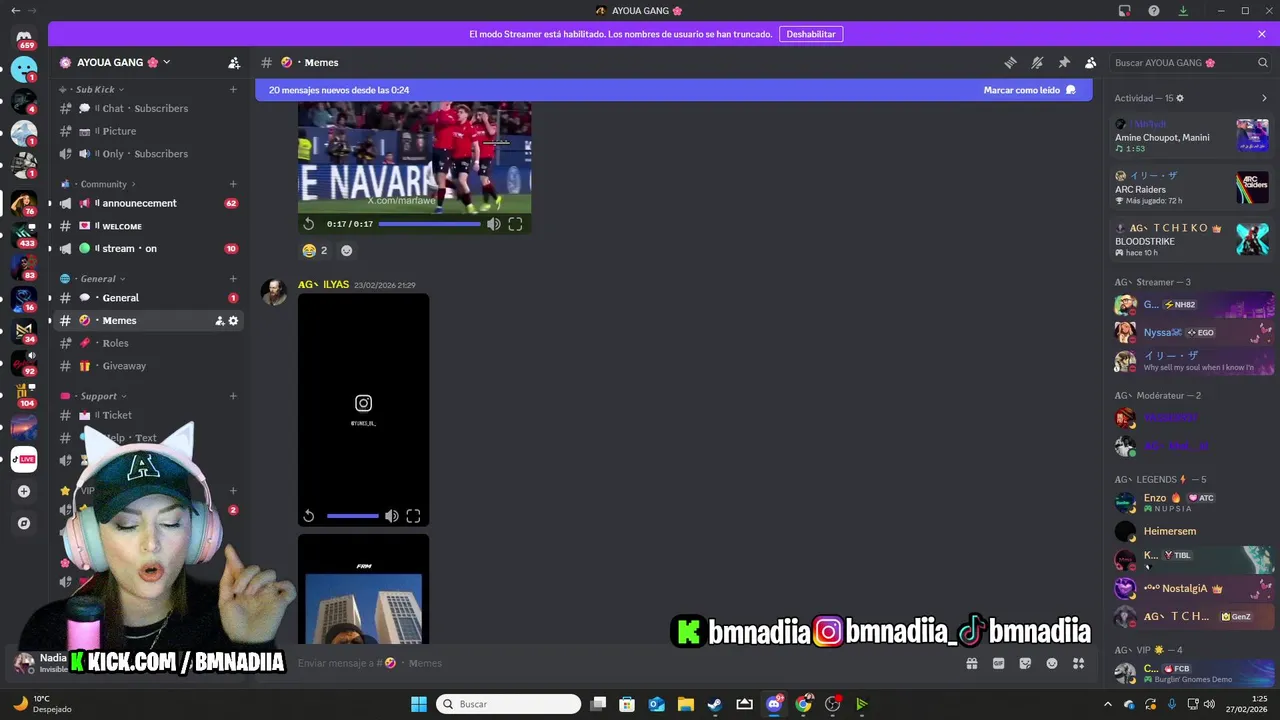Click the search magnifier icon
Image resolution: width=1280 pixels, height=720 pixels.
click(x=1263, y=62)
